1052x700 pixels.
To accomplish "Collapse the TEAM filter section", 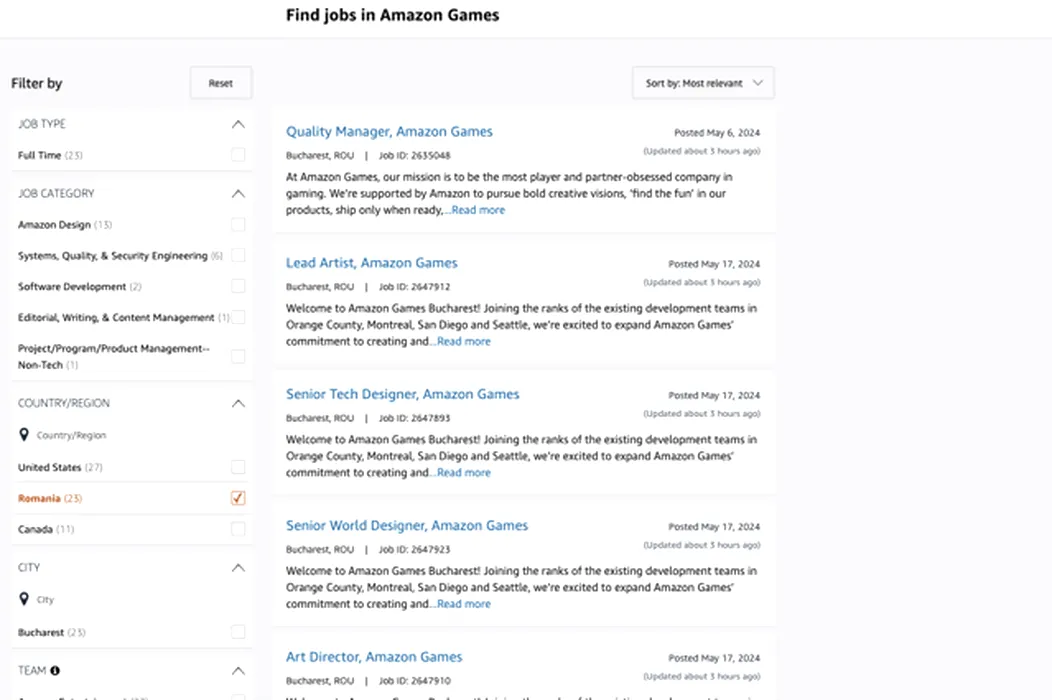I will click(238, 671).
